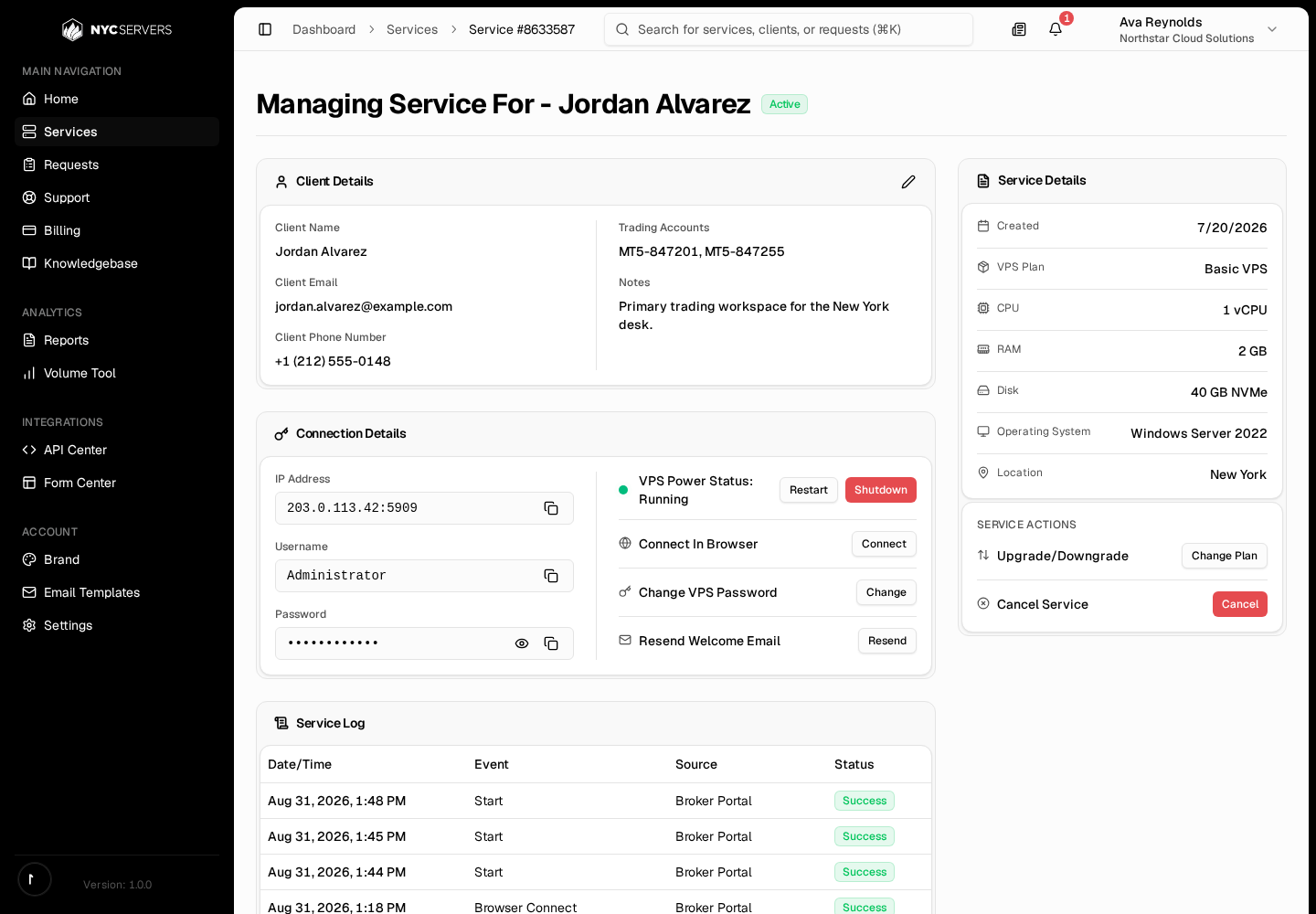
Task: Open user account dropdown chevron
Action: click(1272, 29)
